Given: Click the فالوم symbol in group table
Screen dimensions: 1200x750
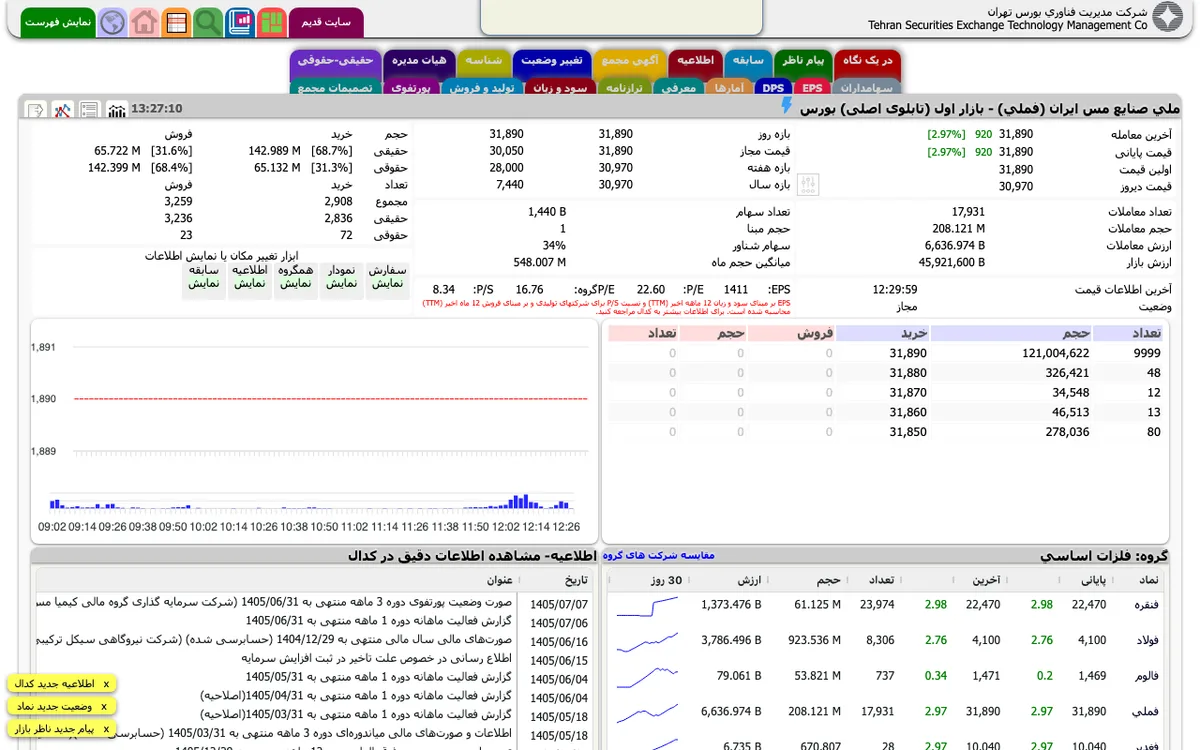Looking at the screenshot, I should pos(1147,676).
